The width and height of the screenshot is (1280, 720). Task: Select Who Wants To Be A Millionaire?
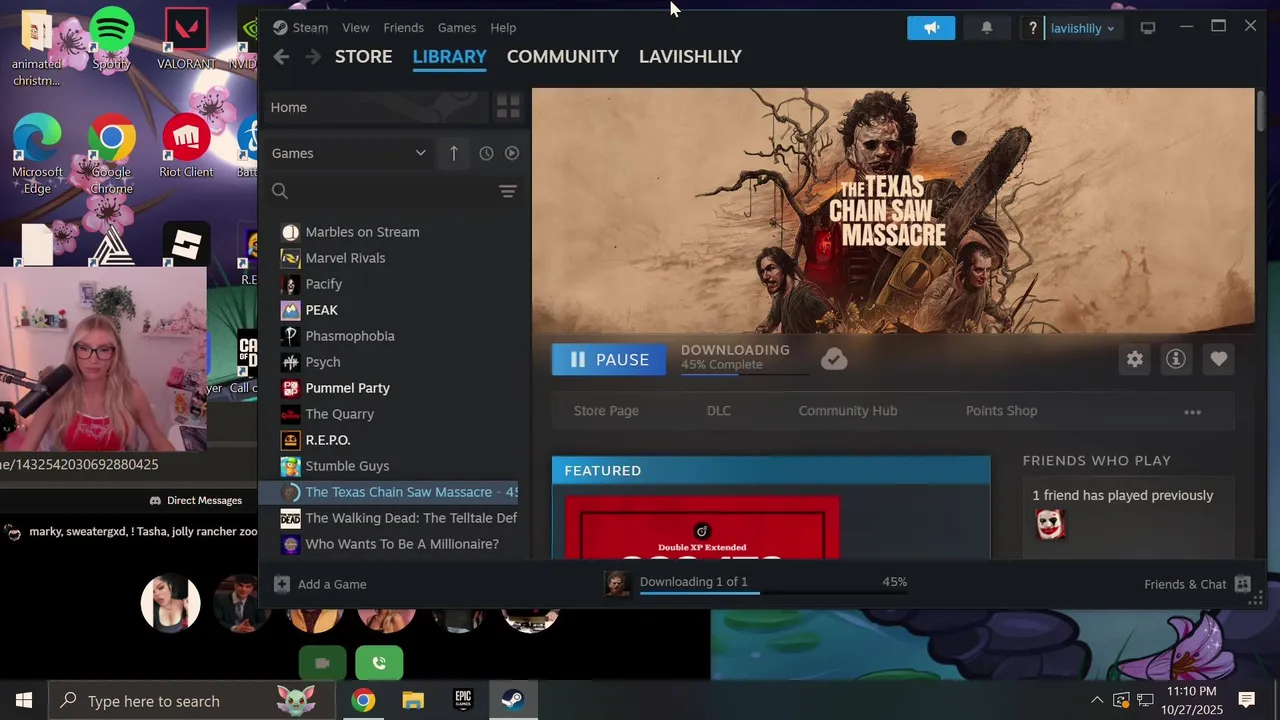(x=389, y=544)
